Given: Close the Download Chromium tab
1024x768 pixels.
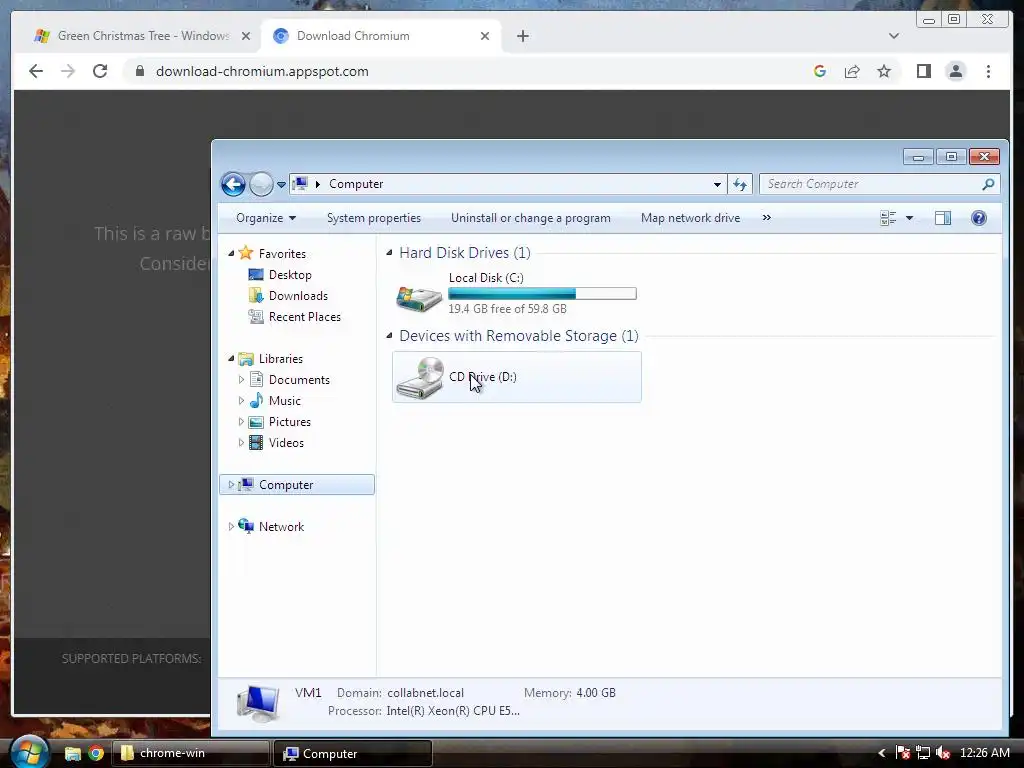Looking at the screenshot, I should tap(485, 36).
